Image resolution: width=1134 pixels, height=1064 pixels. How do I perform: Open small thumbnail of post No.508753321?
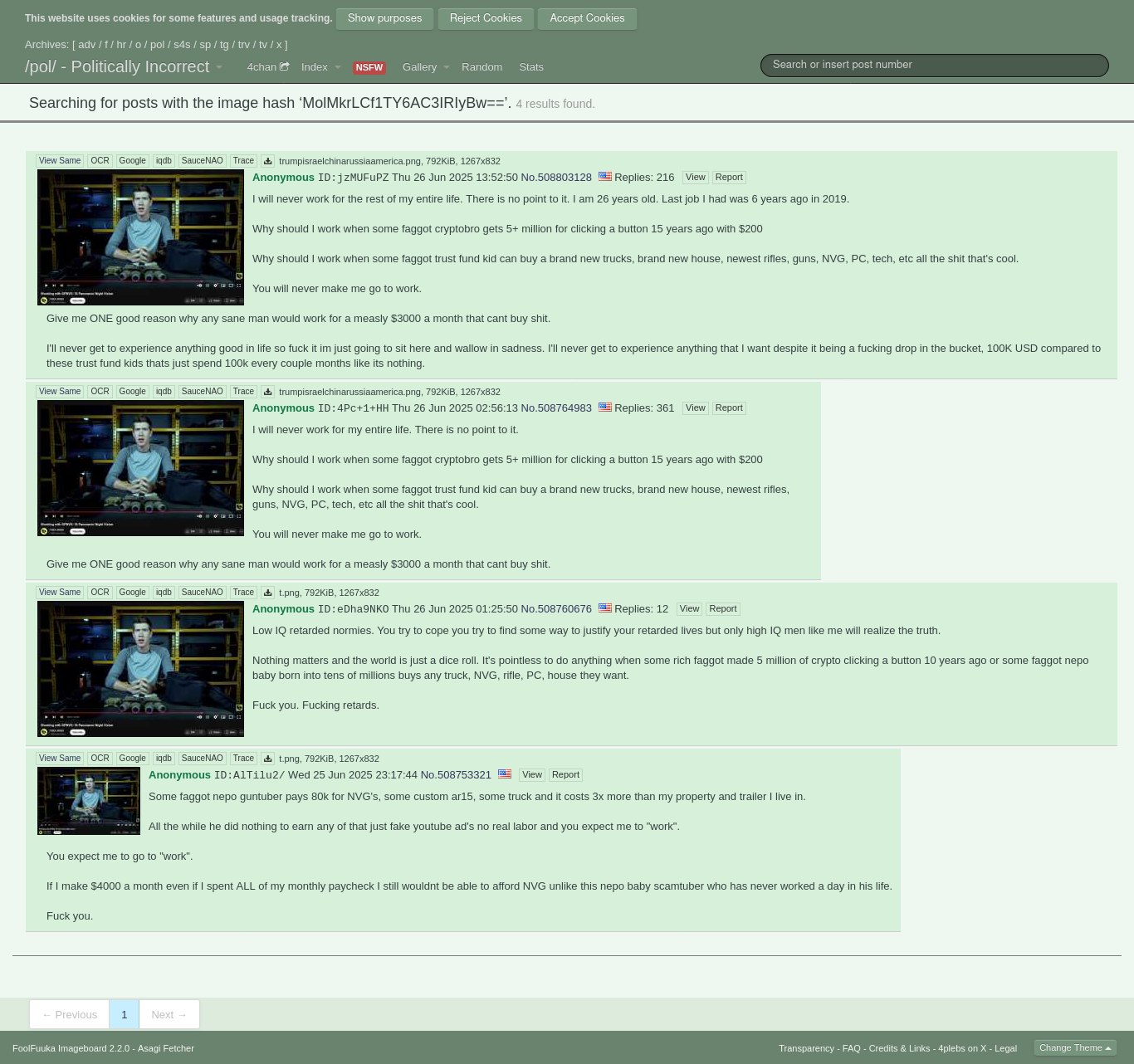point(89,801)
